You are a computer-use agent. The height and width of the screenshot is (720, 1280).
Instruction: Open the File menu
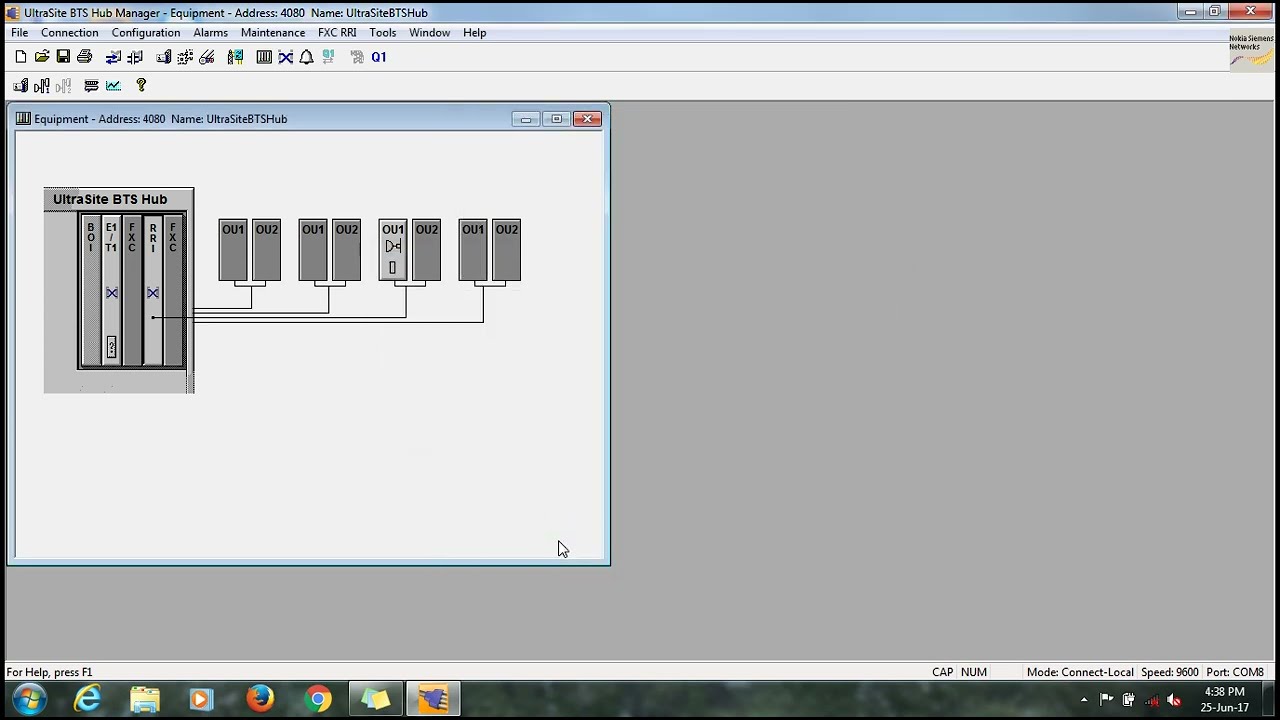19,33
